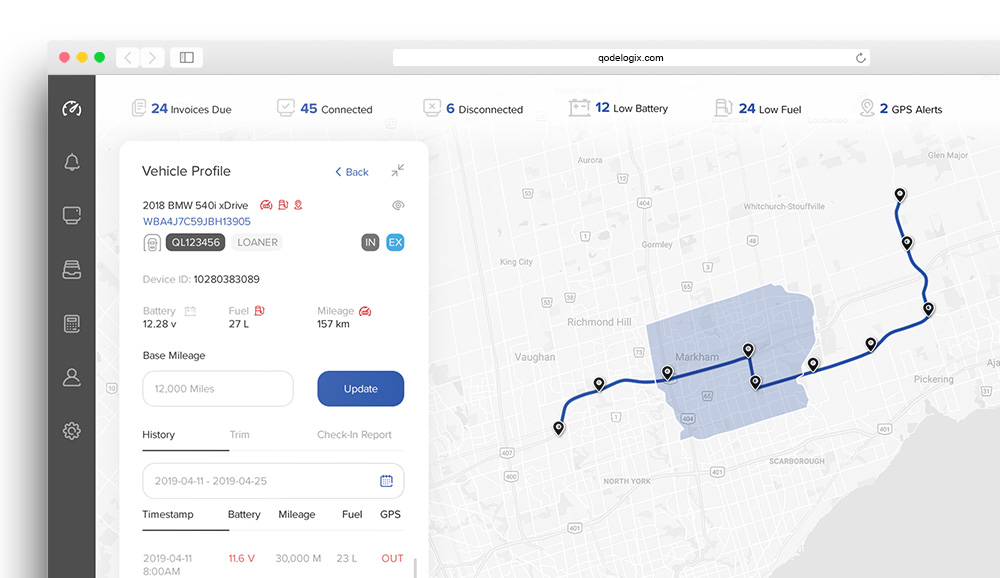Image resolution: width=1000 pixels, height=578 pixels.
Task: Go back using the Back link
Action: (x=352, y=172)
